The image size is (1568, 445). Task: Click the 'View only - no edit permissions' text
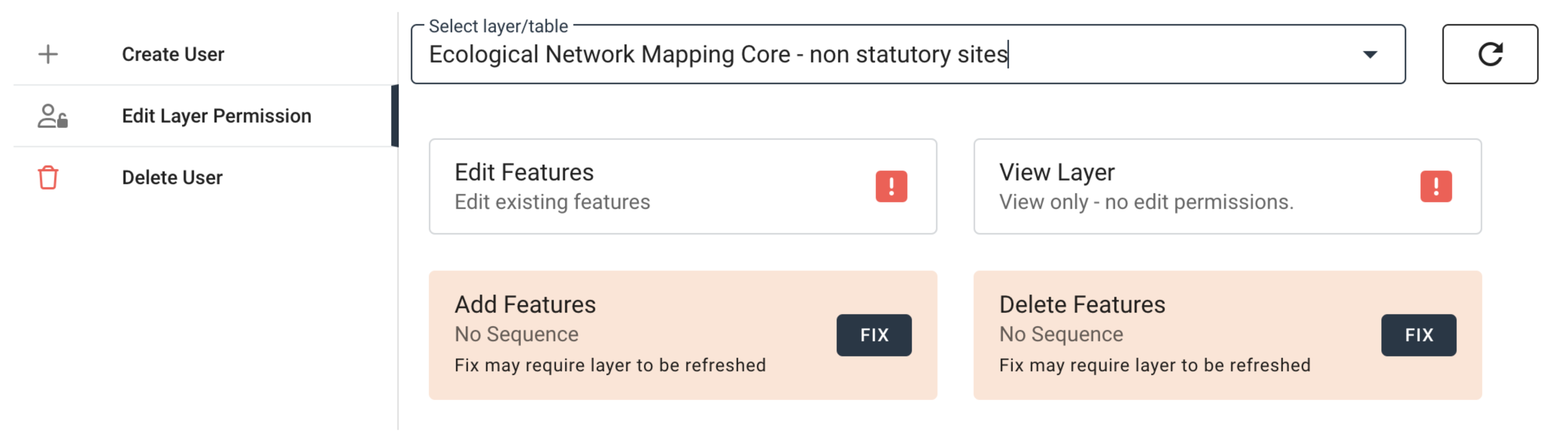tap(1146, 202)
